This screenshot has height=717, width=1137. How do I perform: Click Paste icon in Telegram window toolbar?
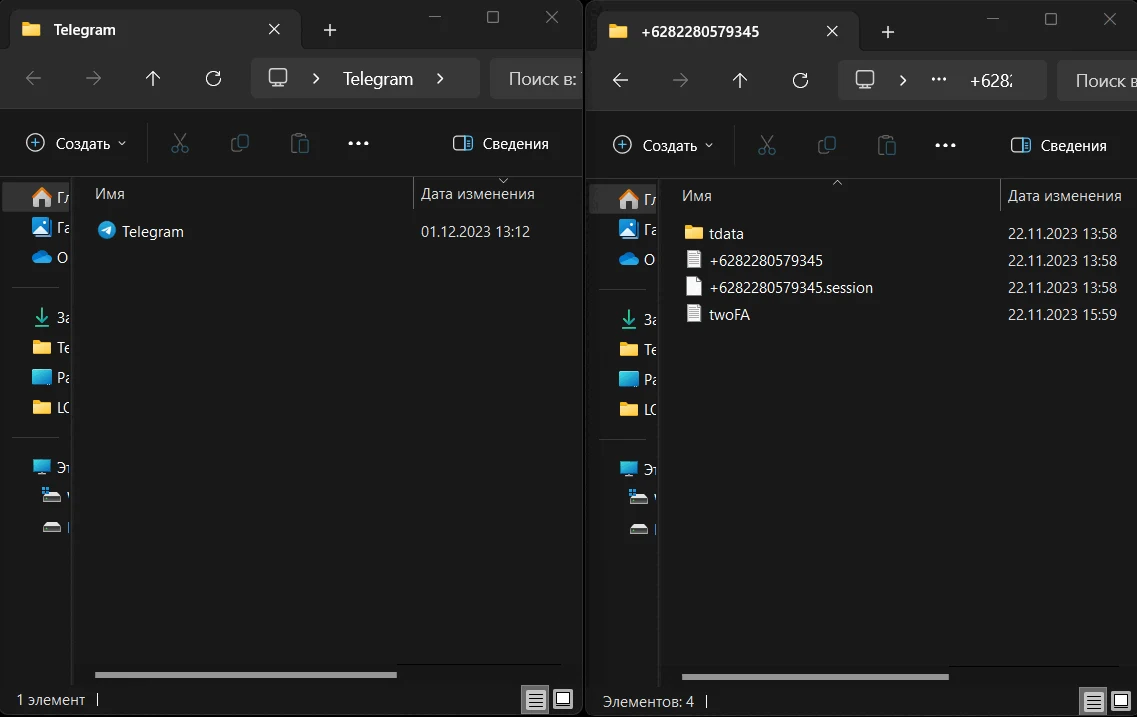coord(299,144)
